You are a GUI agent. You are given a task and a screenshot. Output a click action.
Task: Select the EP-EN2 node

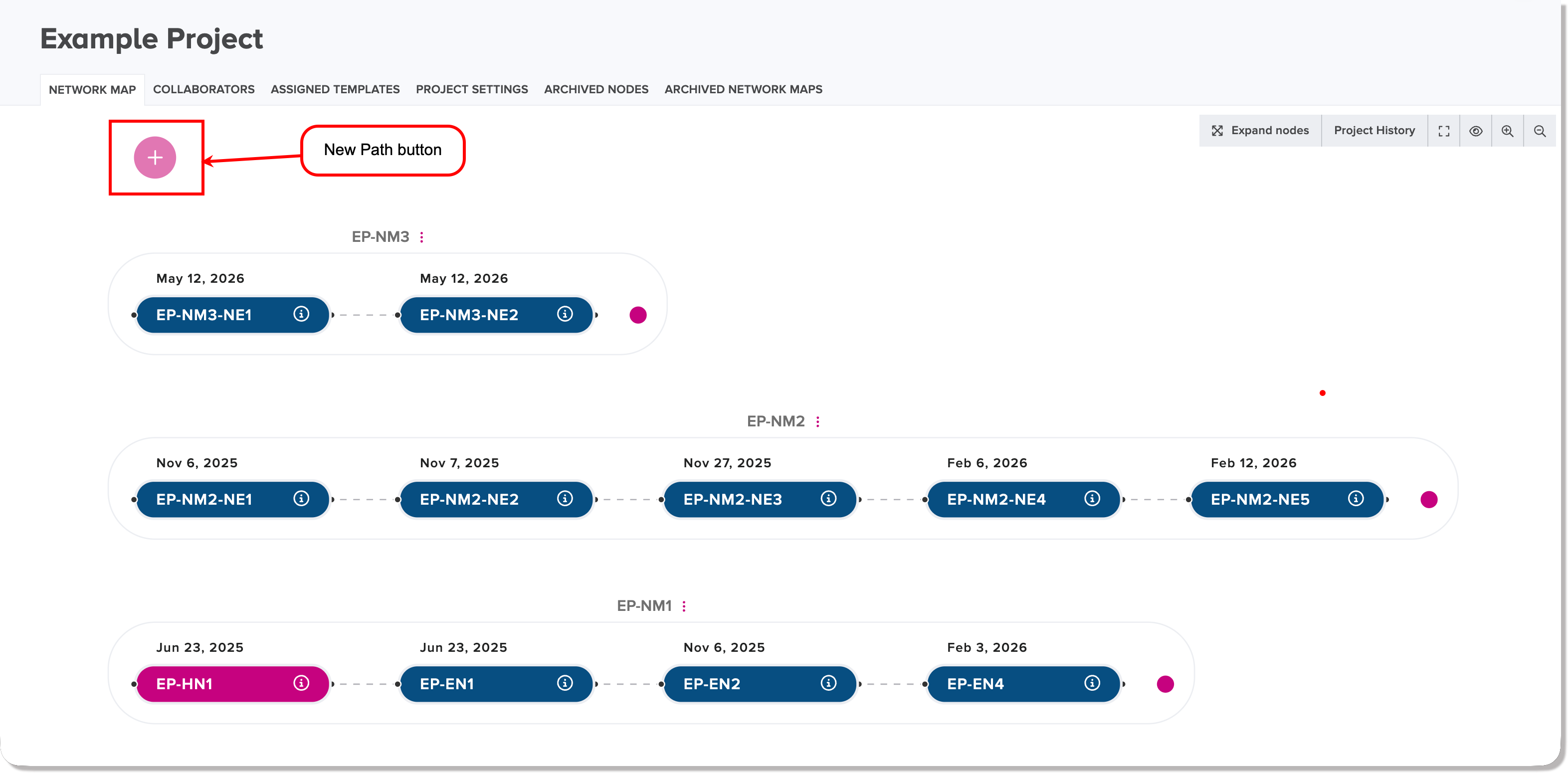(760, 684)
